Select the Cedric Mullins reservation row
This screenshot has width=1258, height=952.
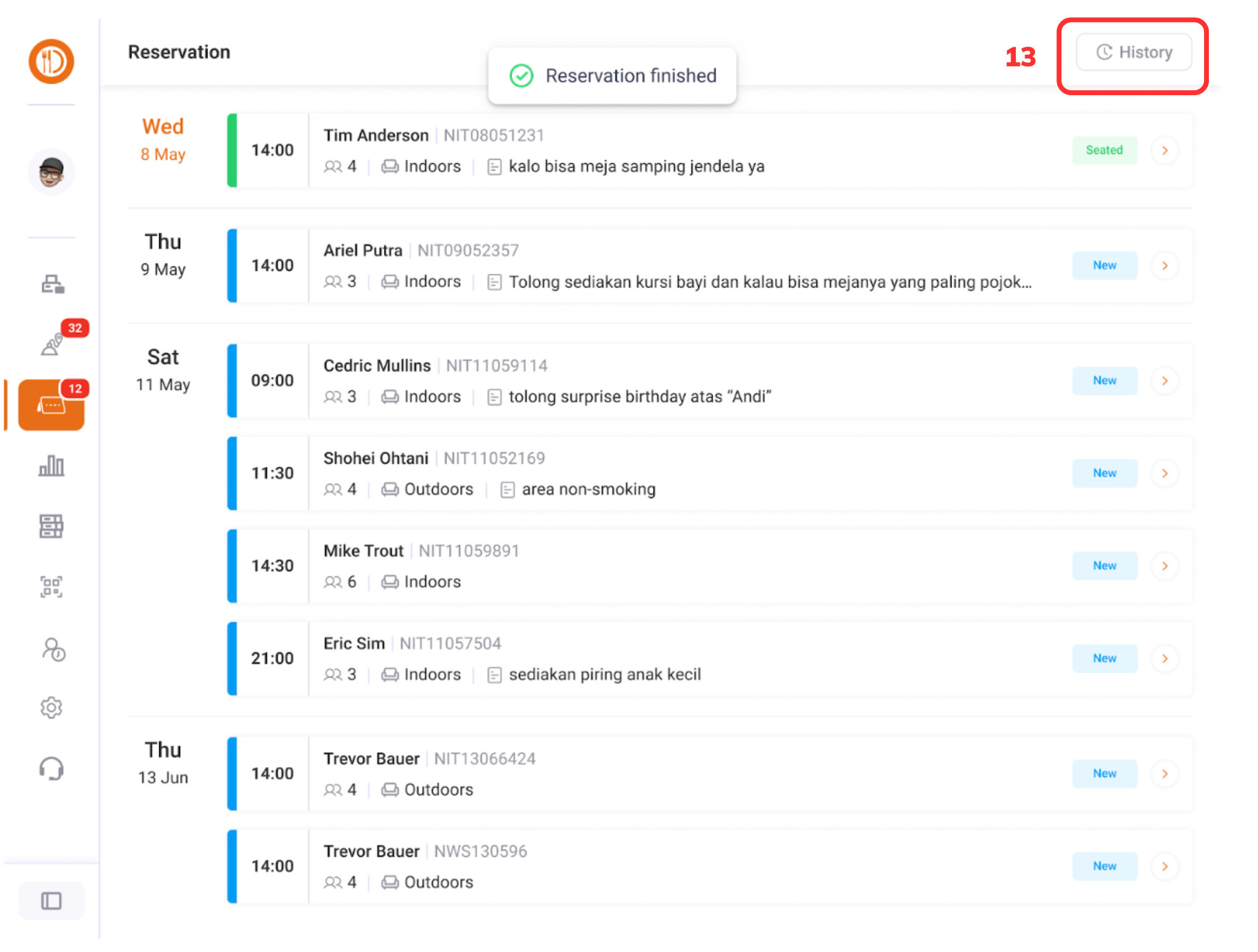676,381
